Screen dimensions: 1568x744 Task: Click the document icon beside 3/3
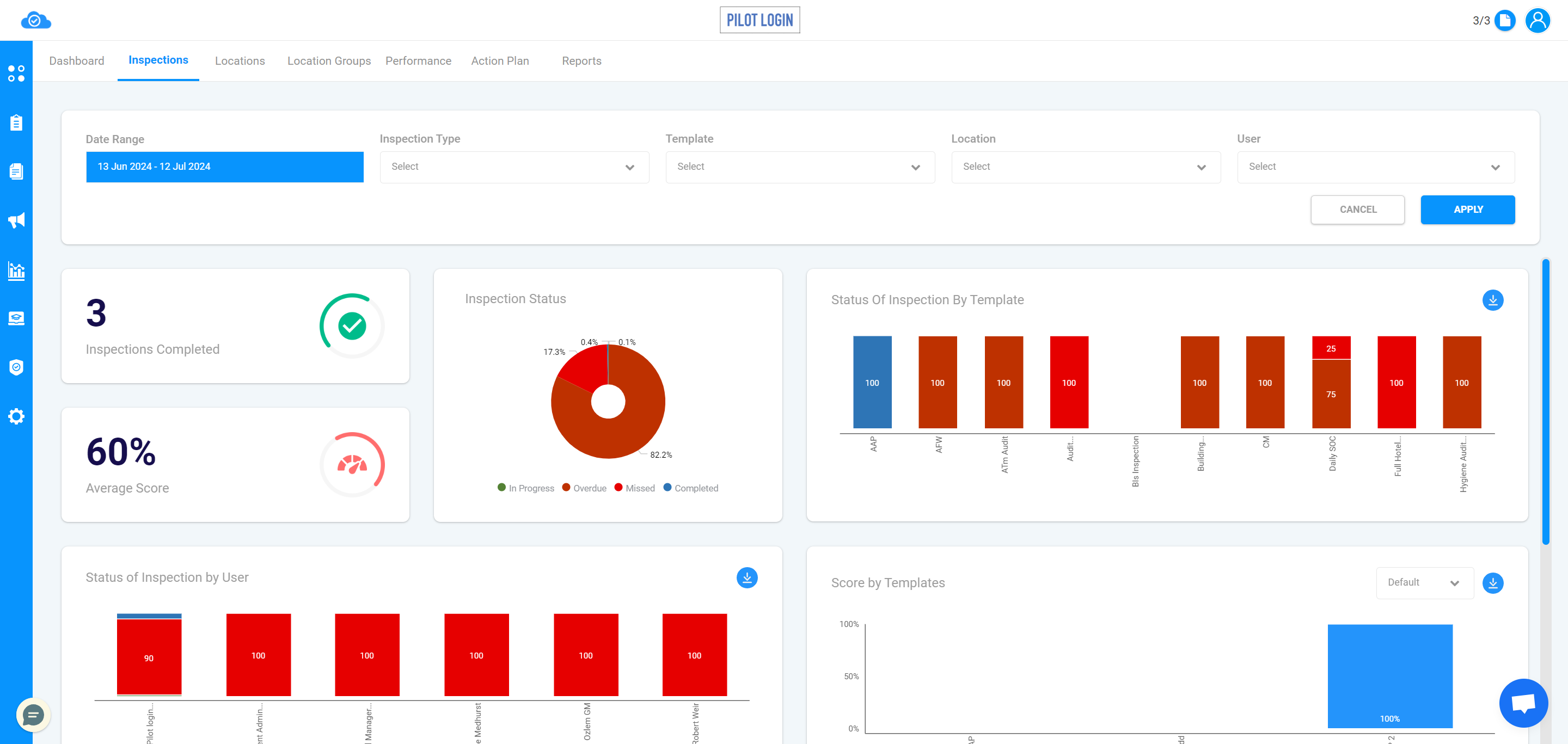click(x=1505, y=21)
